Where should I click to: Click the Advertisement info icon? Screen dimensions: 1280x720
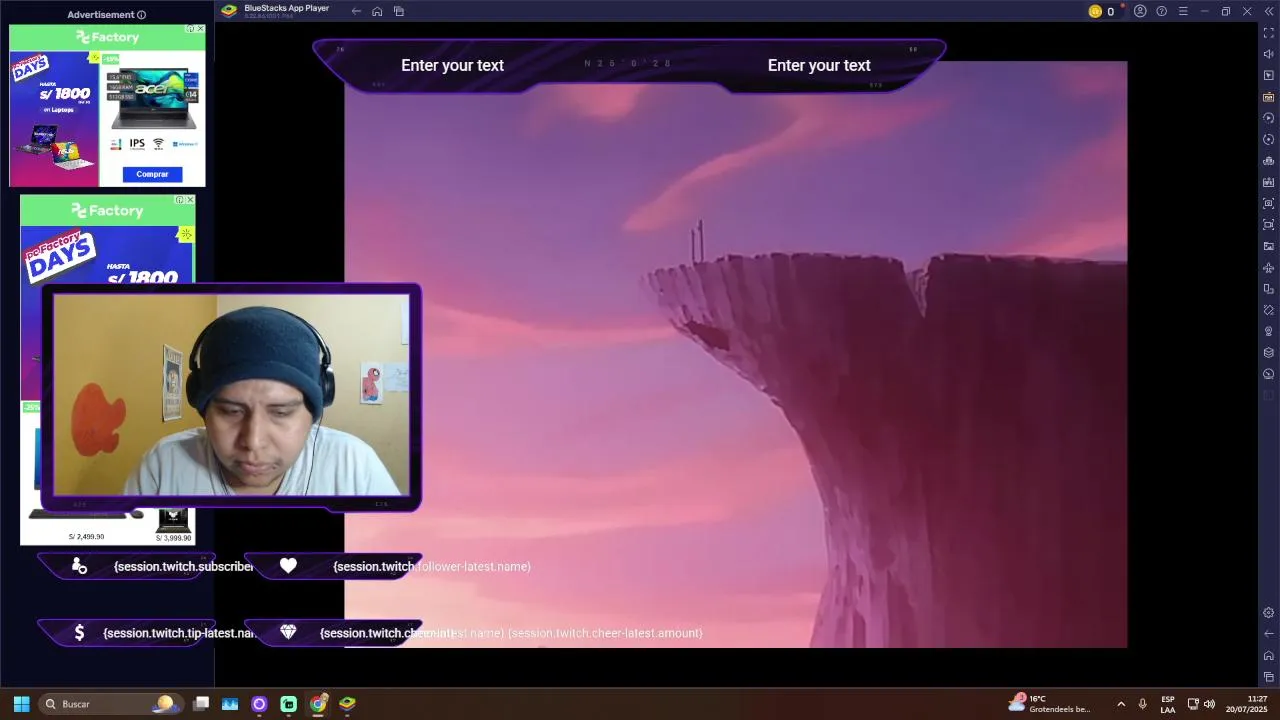pos(141,15)
